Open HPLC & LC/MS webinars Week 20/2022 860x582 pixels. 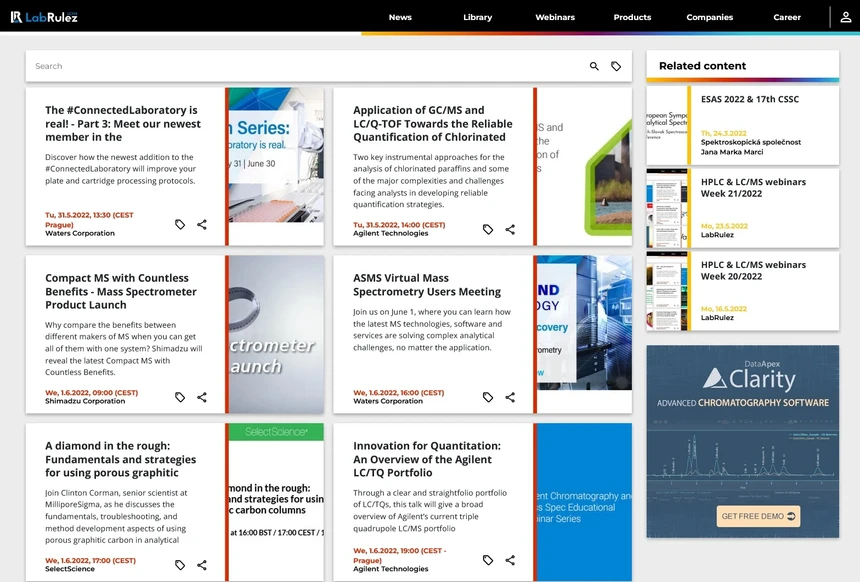753,270
